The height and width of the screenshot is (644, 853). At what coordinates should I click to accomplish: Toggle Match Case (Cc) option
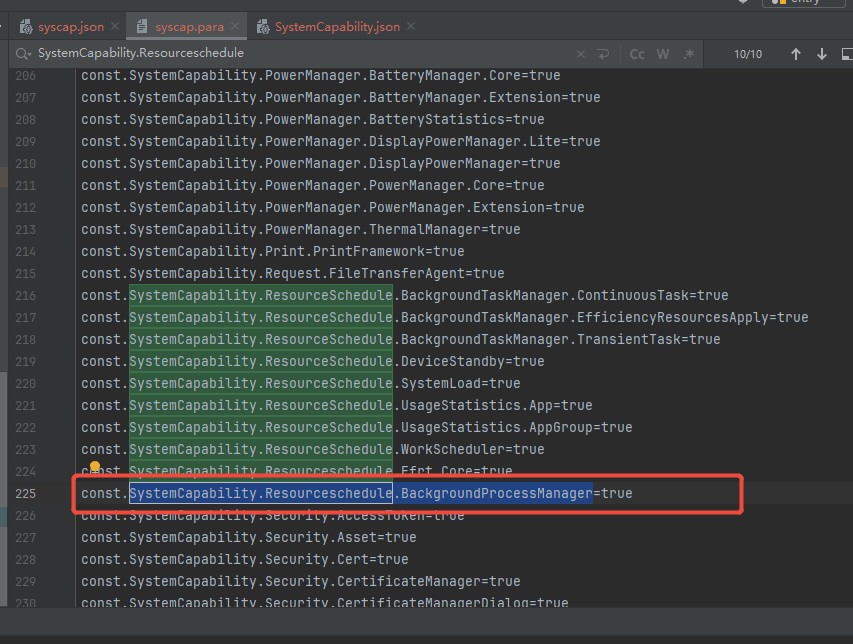point(637,54)
